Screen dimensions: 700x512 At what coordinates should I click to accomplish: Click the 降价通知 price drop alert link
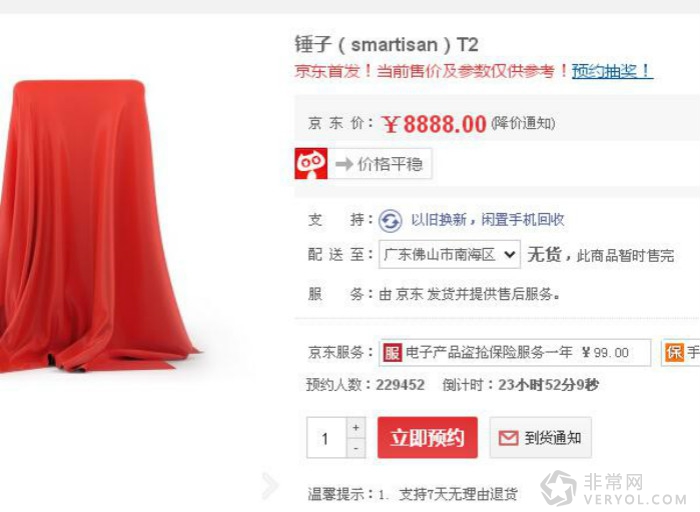523,123
